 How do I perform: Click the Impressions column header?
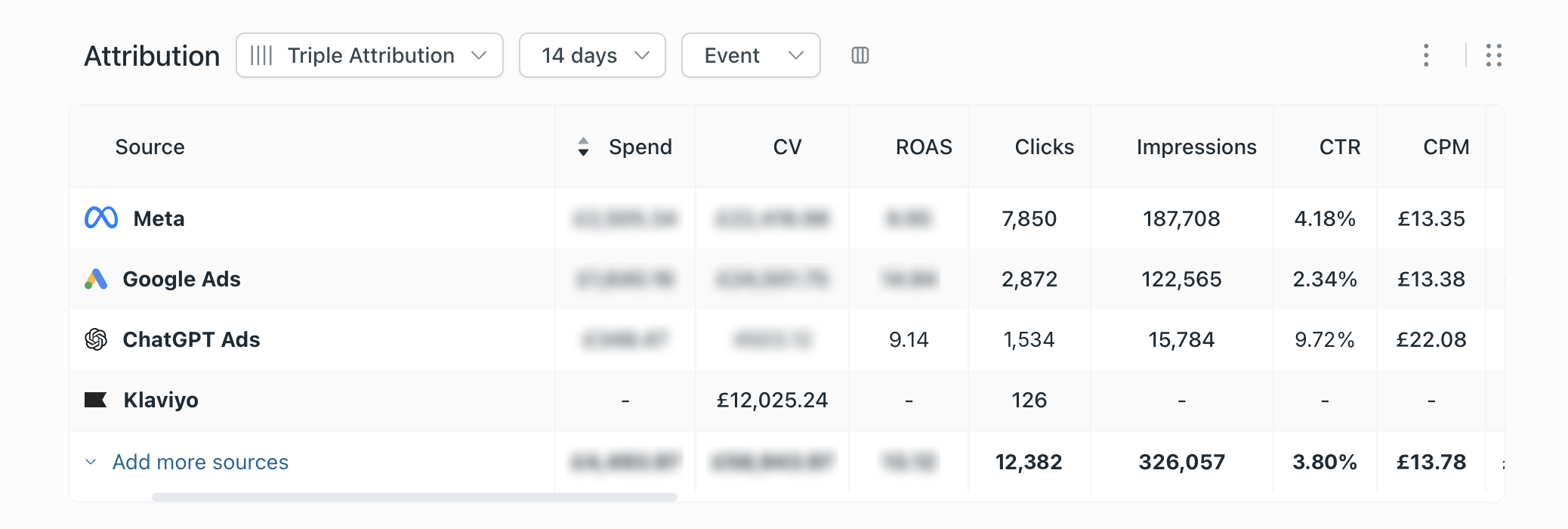(1196, 147)
